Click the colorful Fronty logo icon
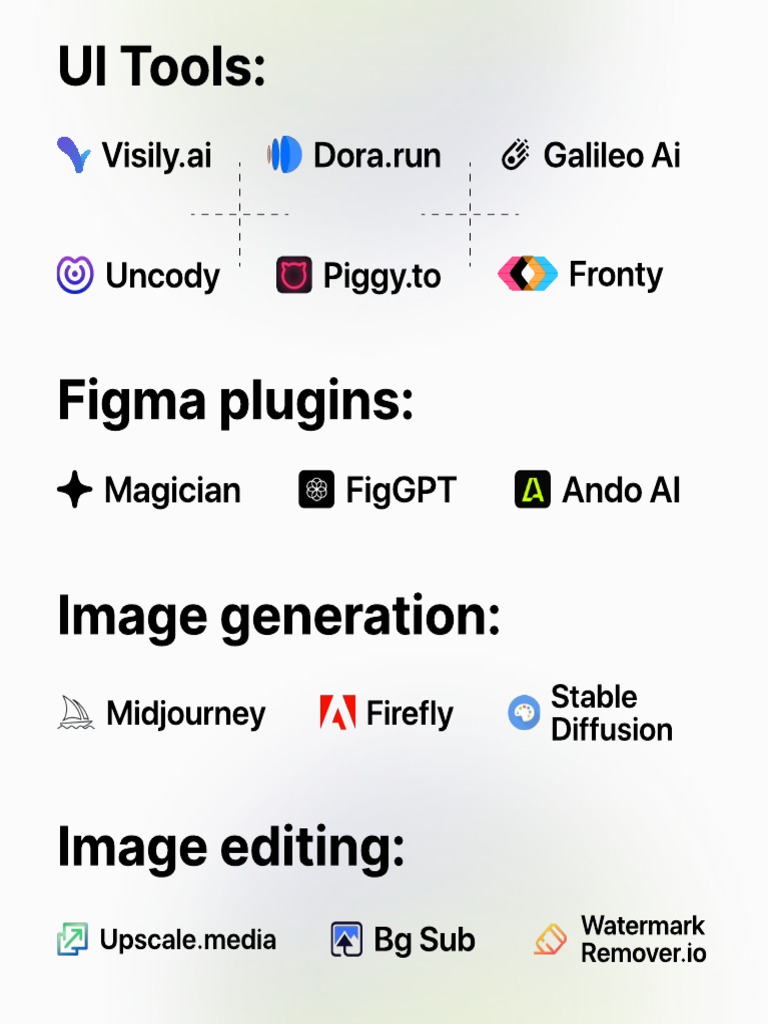Image resolution: width=768 pixels, height=1024 pixels. pyautogui.click(x=527, y=274)
